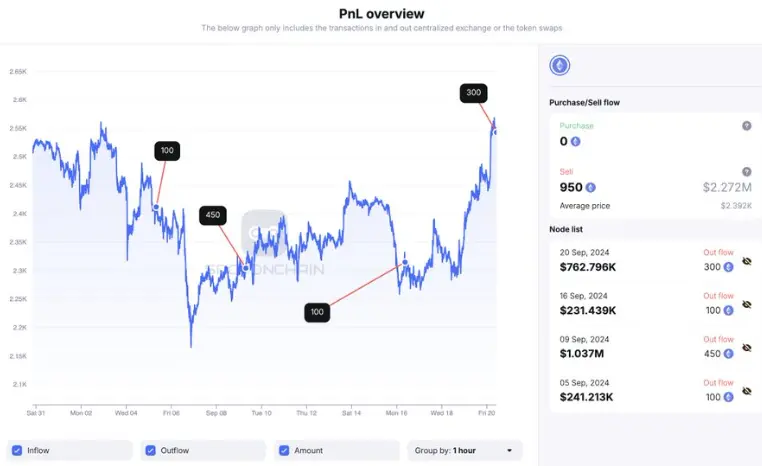Click ETH icon beside 300 in node list
This screenshot has height=466, width=762.
tap(727, 267)
